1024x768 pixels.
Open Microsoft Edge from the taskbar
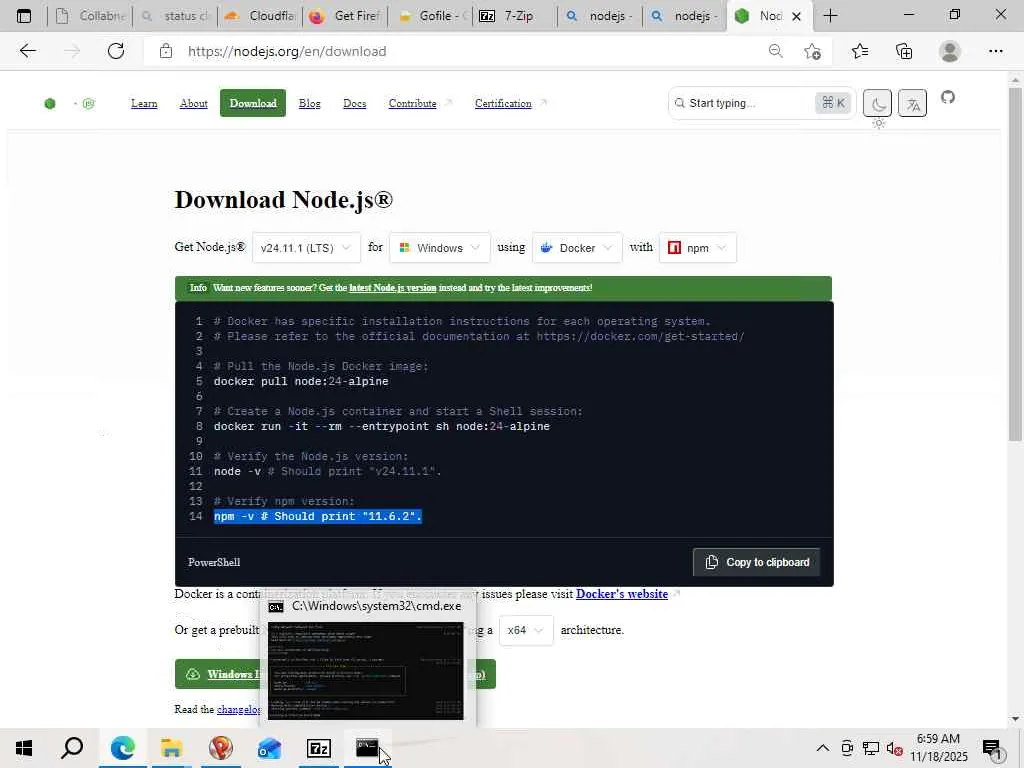pos(123,748)
